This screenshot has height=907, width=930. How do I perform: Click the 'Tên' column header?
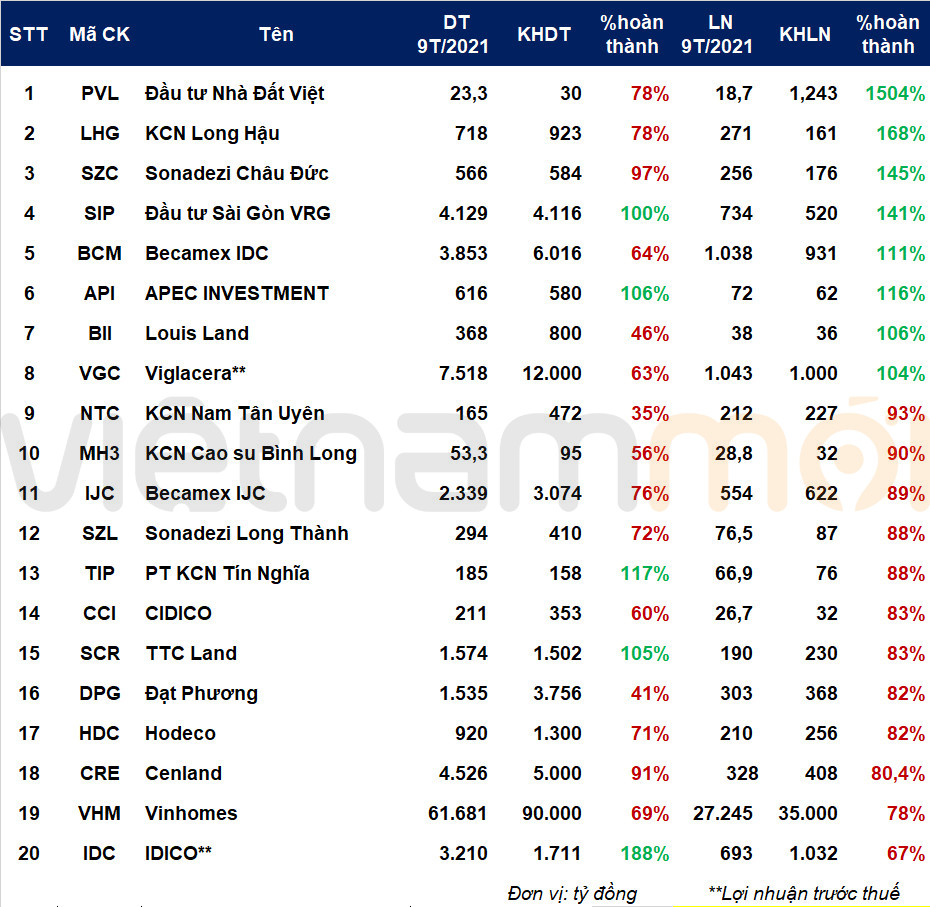click(276, 34)
